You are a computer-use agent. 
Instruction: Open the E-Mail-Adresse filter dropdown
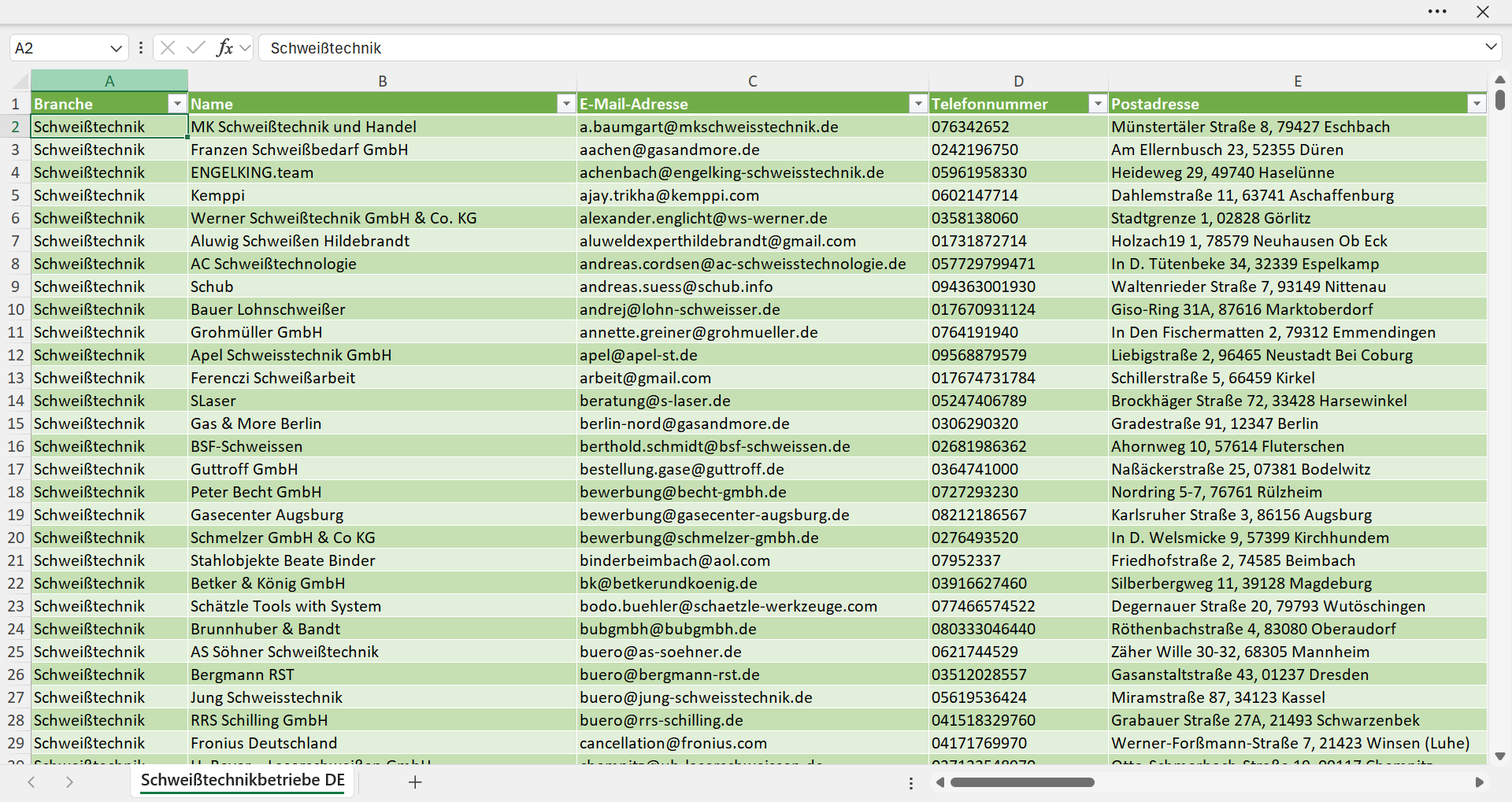click(x=918, y=104)
